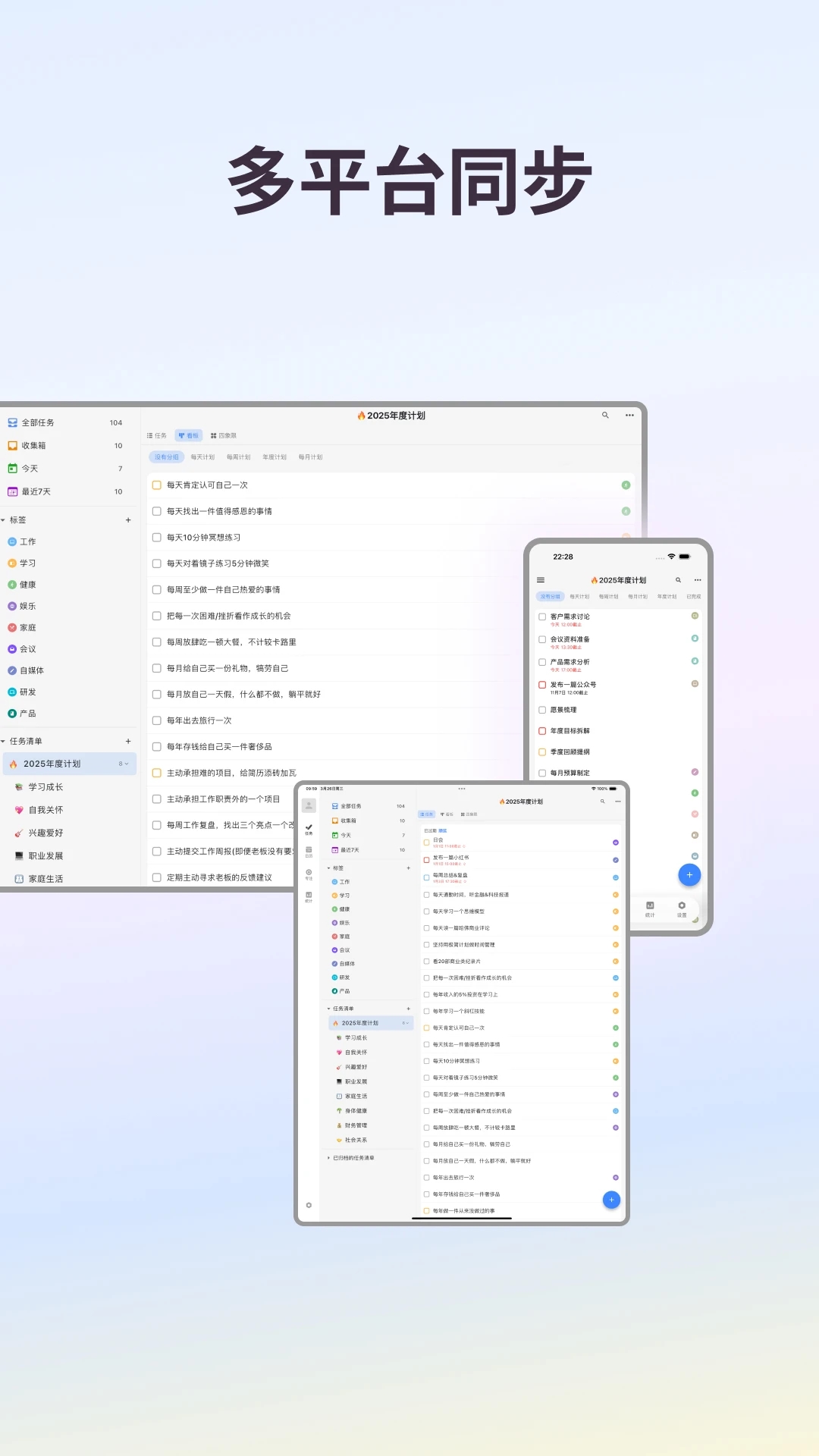Expand the chevron beside 2025年度计划 in large window sidebar
Screen dimensions: 819x1456
127,764
